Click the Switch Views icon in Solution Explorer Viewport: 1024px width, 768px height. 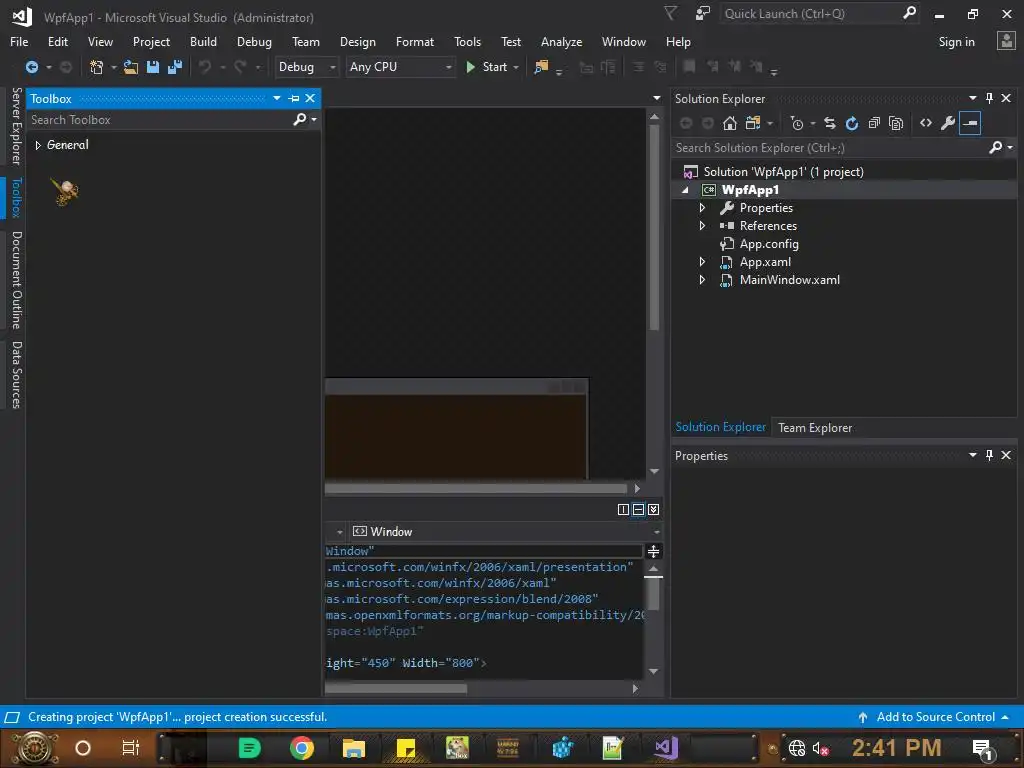(x=753, y=123)
